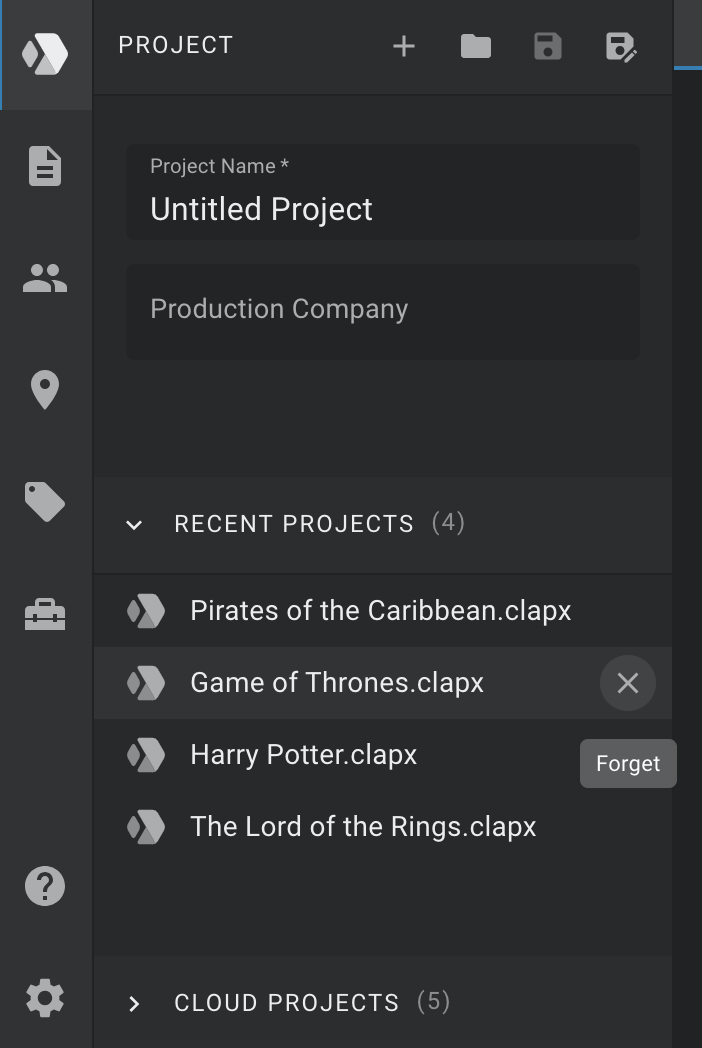Image resolution: width=702 pixels, height=1048 pixels.
Task: Open the script document sidebar icon
Action: [x=45, y=166]
